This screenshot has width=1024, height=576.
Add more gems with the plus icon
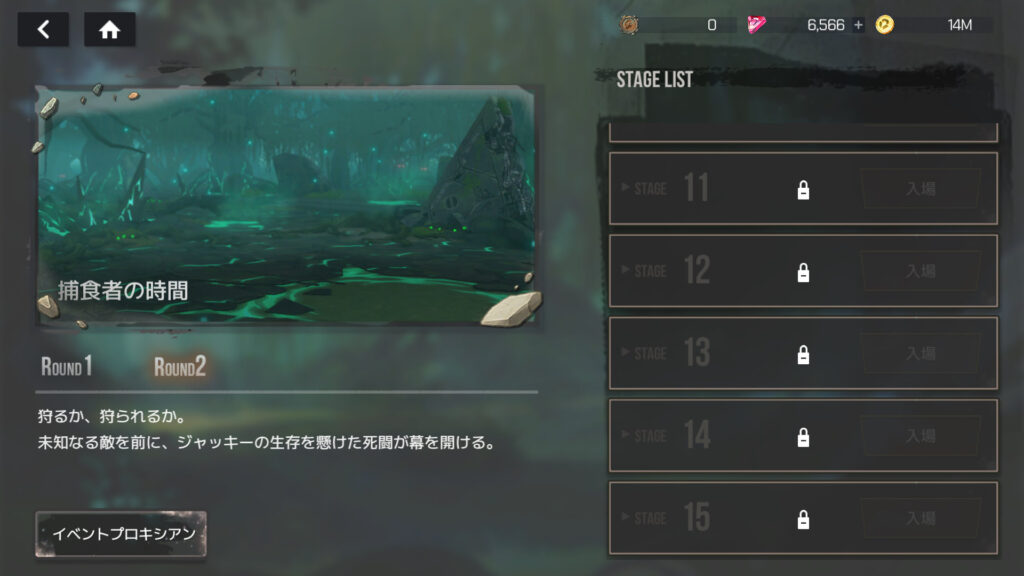click(x=858, y=25)
